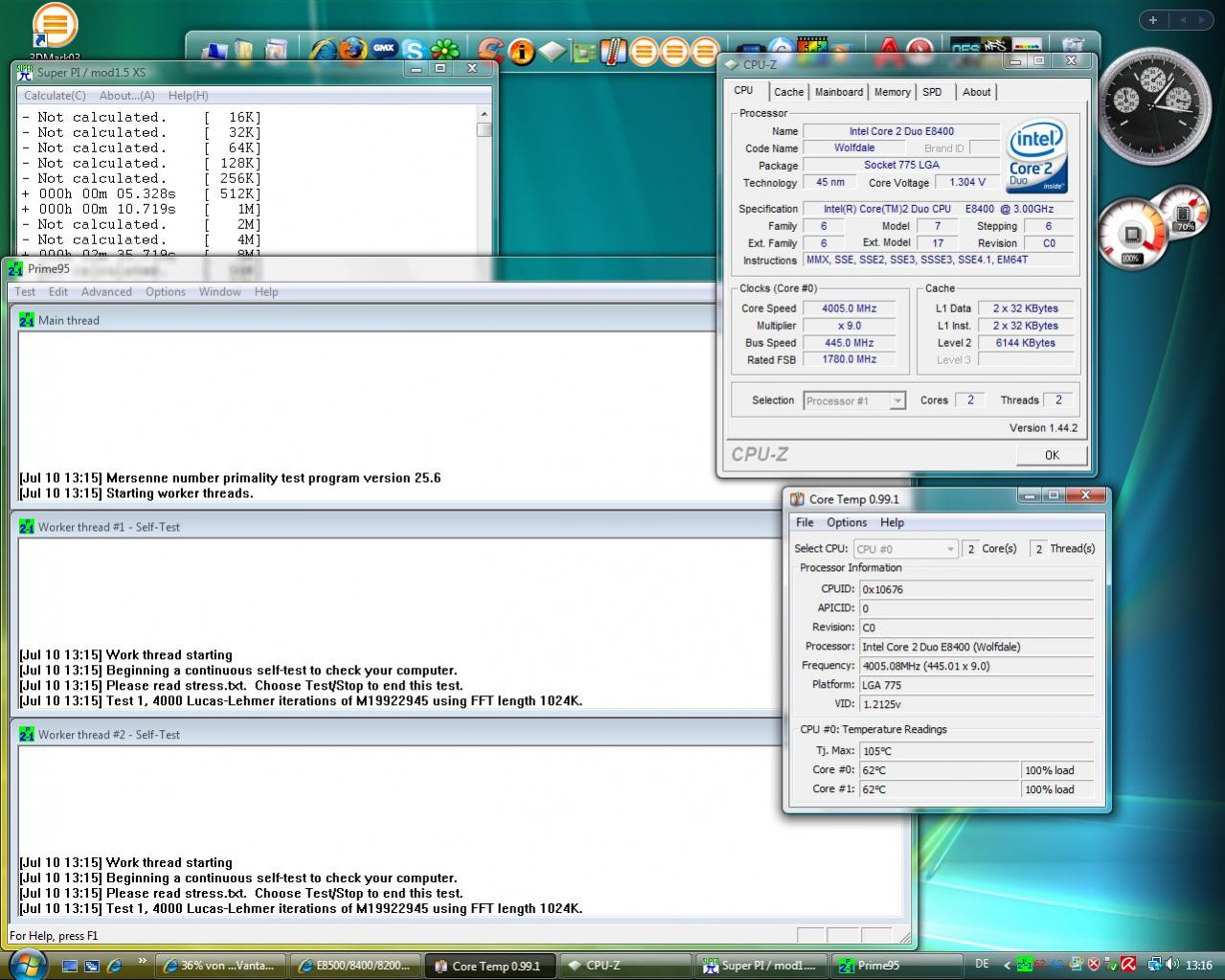Select Core Speed value 4005.0 MHz
The height and width of the screenshot is (980, 1225).
850,308
